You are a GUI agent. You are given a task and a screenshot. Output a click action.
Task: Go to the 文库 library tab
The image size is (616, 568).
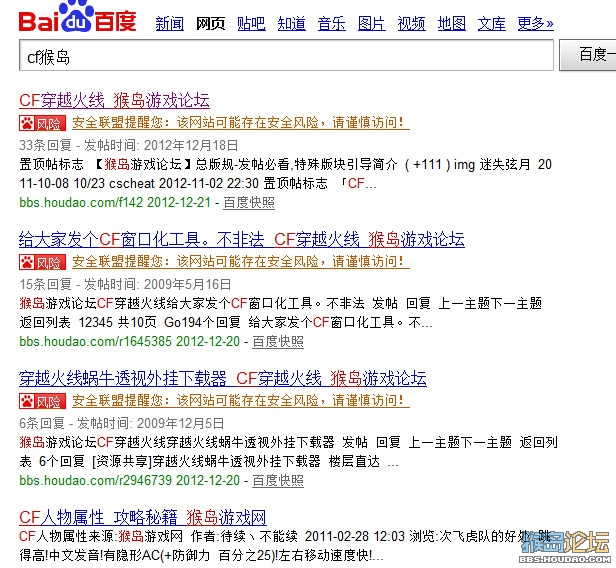(492, 24)
